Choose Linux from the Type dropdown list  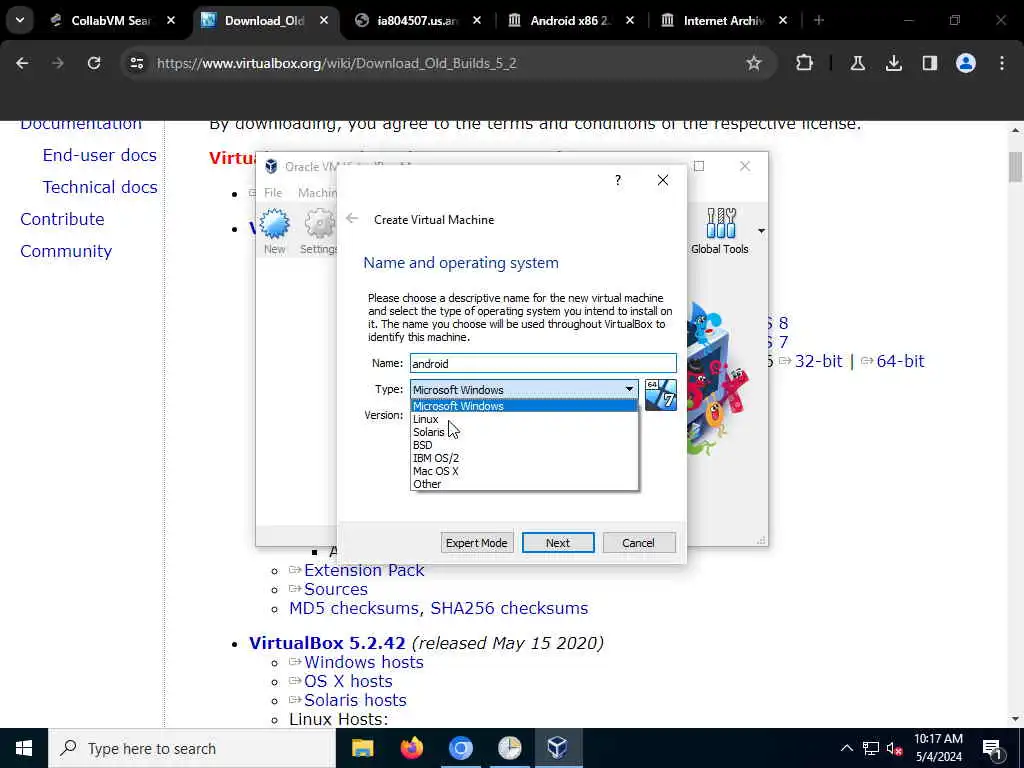click(523, 419)
